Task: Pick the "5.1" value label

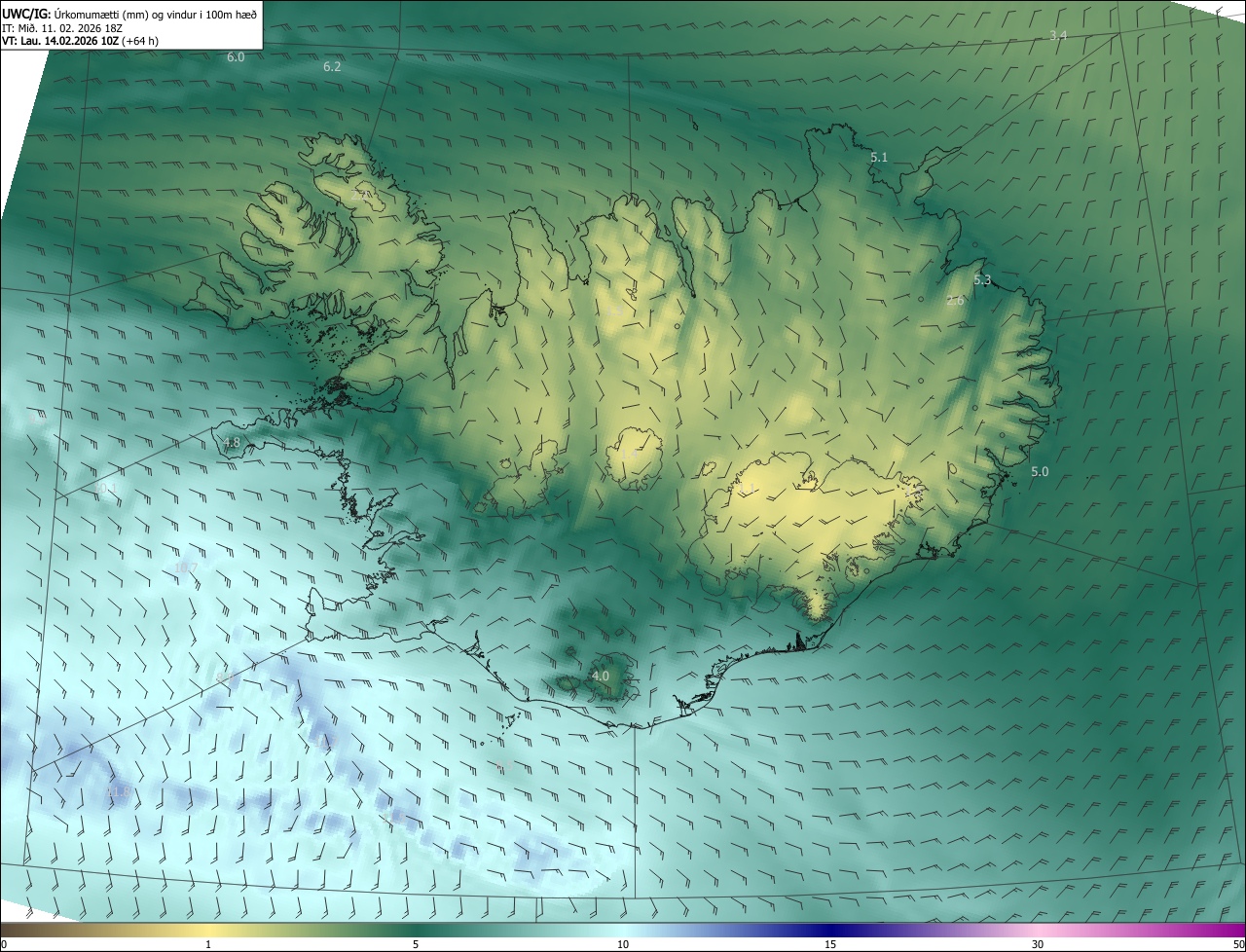Action: point(879,157)
